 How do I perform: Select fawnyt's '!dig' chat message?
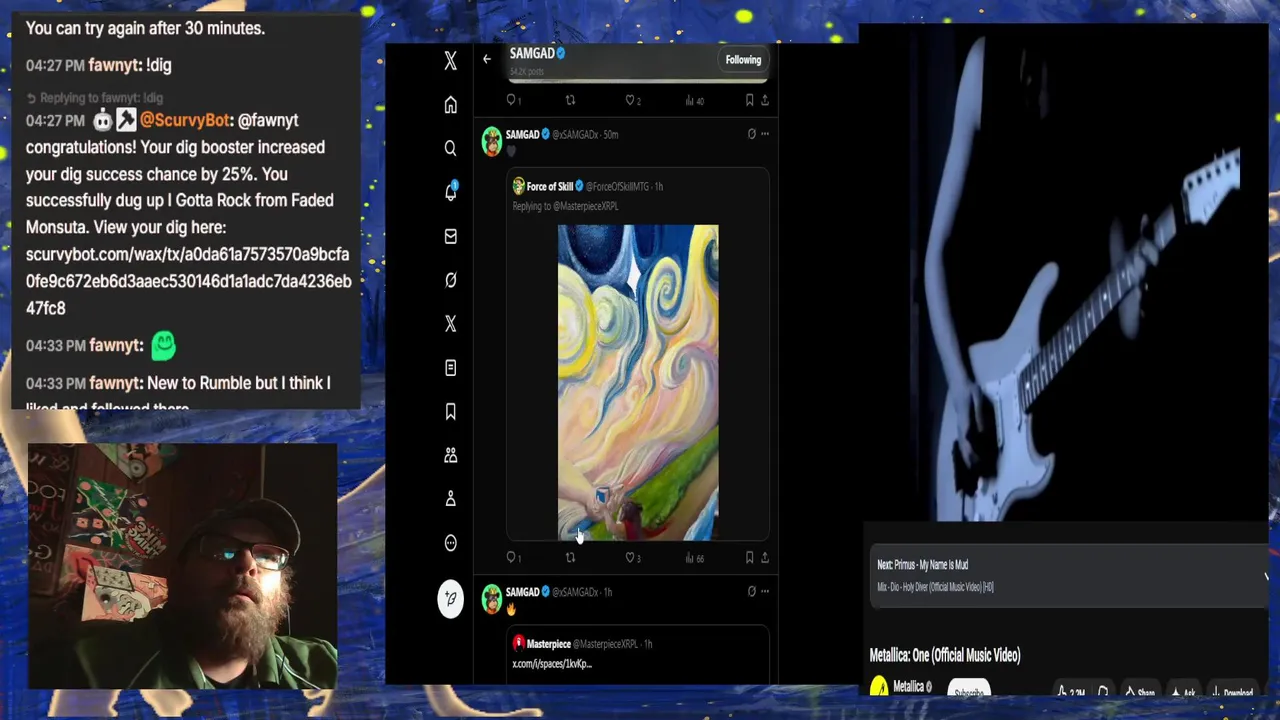pyautogui.click(x=159, y=65)
